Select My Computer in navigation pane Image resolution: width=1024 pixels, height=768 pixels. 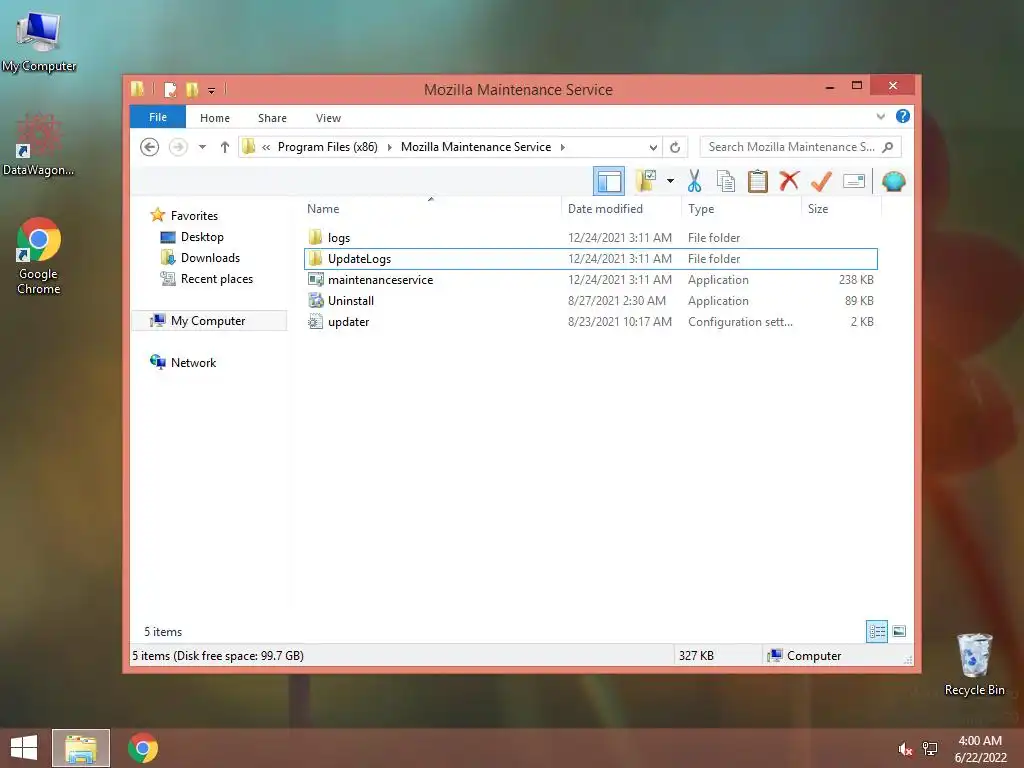point(208,321)
